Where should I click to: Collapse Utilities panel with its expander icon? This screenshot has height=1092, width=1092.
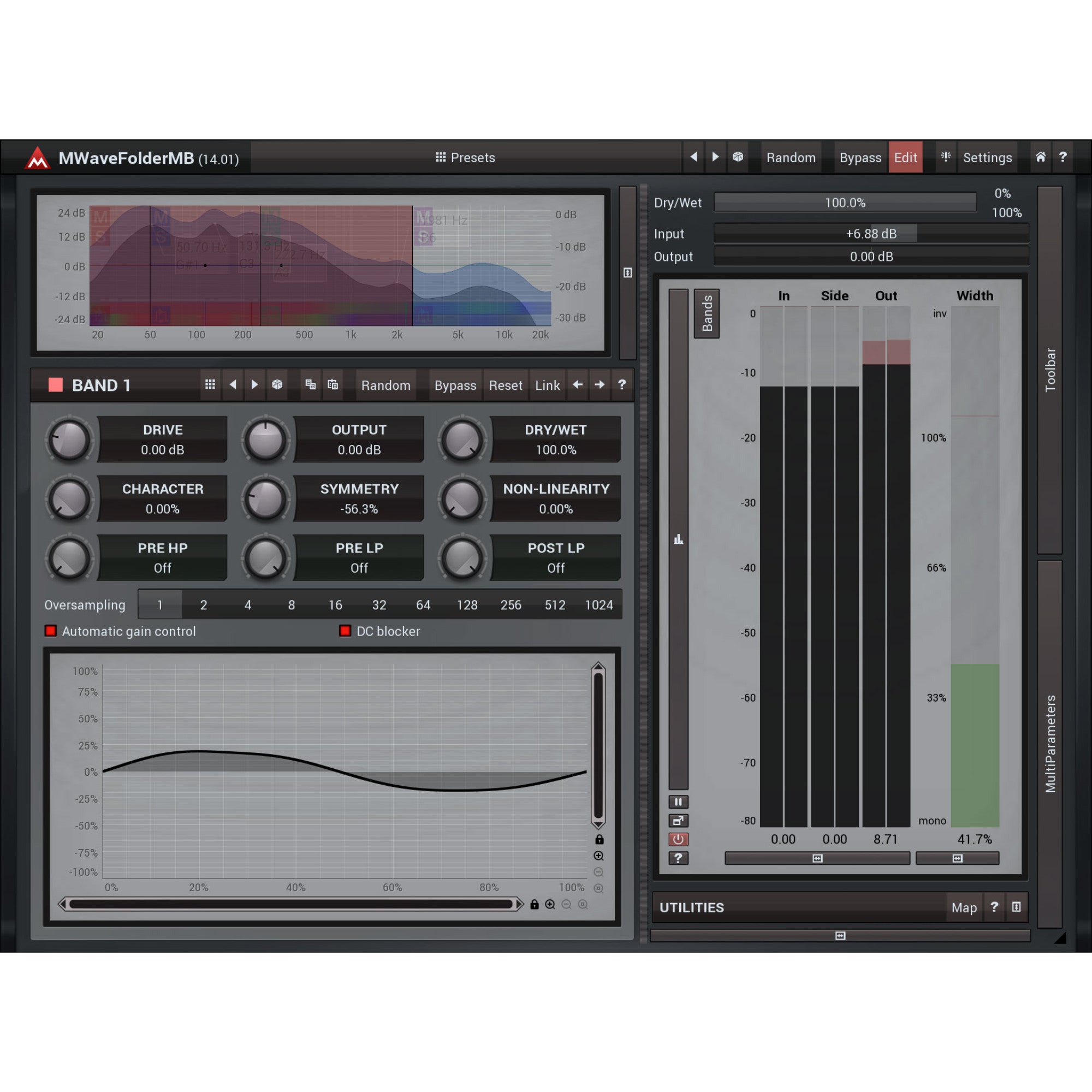1016,907
